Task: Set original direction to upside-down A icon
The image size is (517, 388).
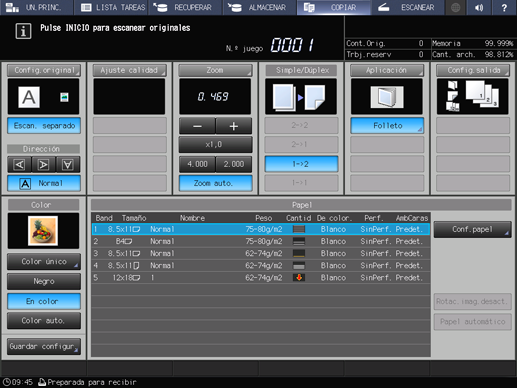Action: coord(68,165)
